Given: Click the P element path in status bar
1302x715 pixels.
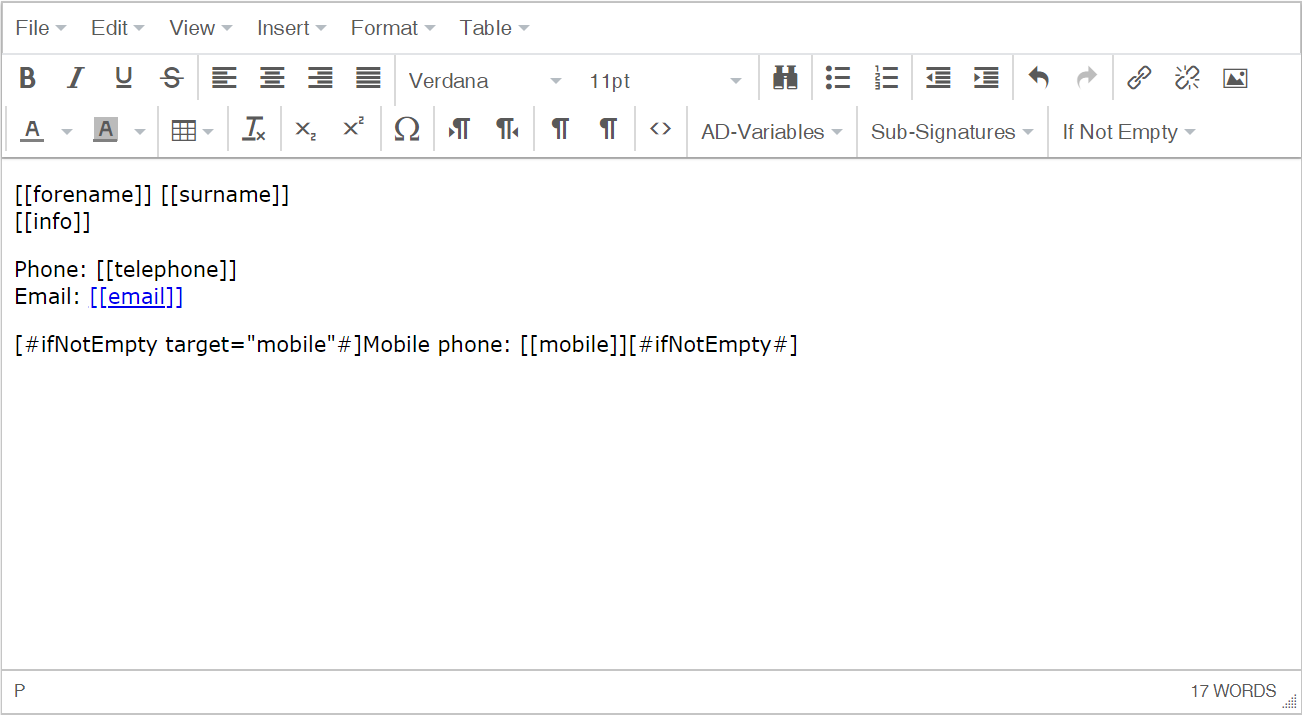Looking at the screenshot, I should click(20, 691).
